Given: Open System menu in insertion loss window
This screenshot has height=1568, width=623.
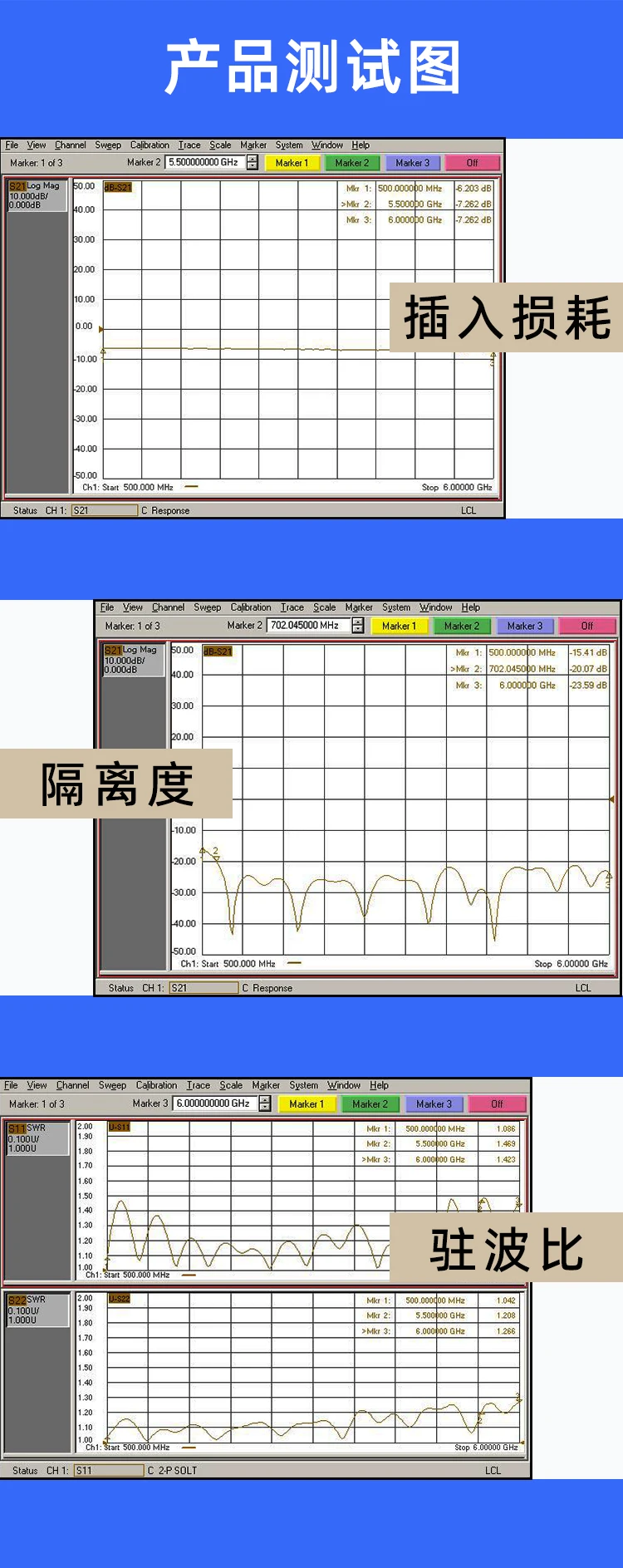Looking at the screenshot, I should 289,145.
